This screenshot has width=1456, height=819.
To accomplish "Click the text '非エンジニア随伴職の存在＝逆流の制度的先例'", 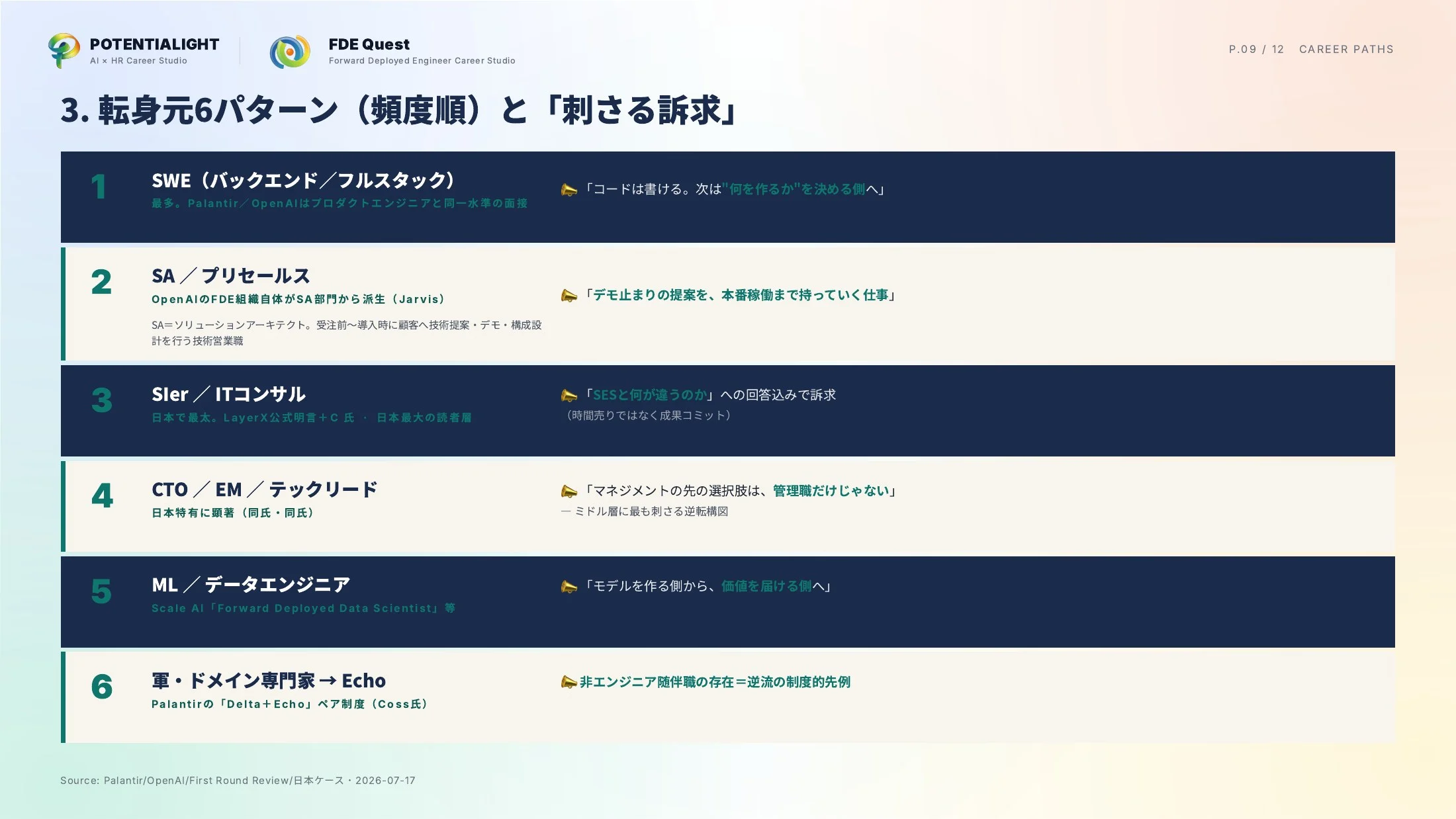I will 715,682.
